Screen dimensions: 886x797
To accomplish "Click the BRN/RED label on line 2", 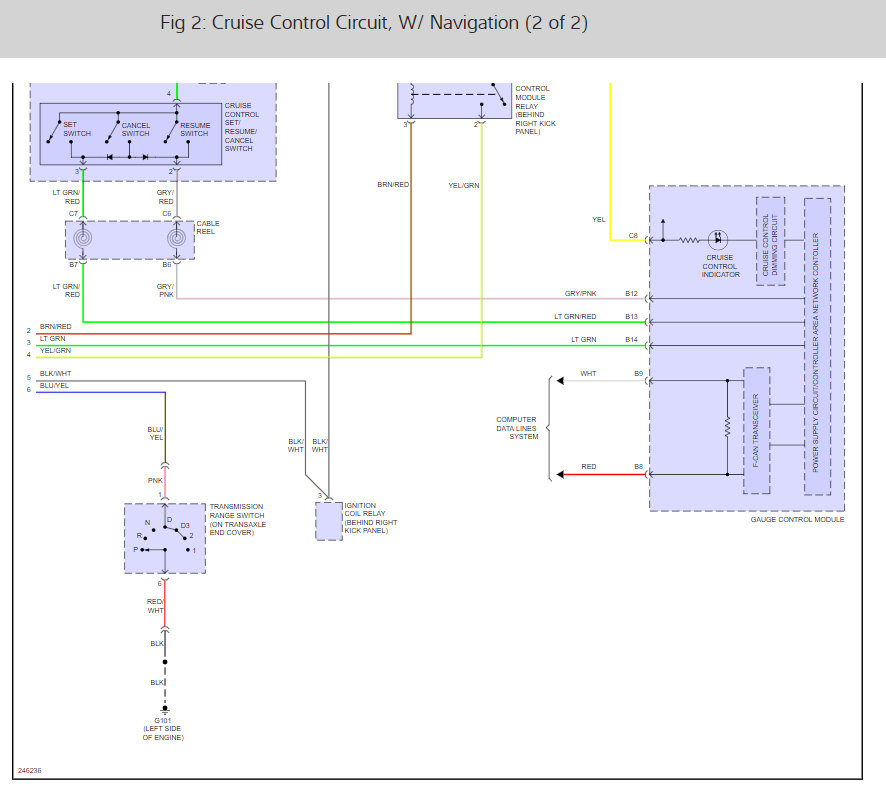I will coord(55,327).
